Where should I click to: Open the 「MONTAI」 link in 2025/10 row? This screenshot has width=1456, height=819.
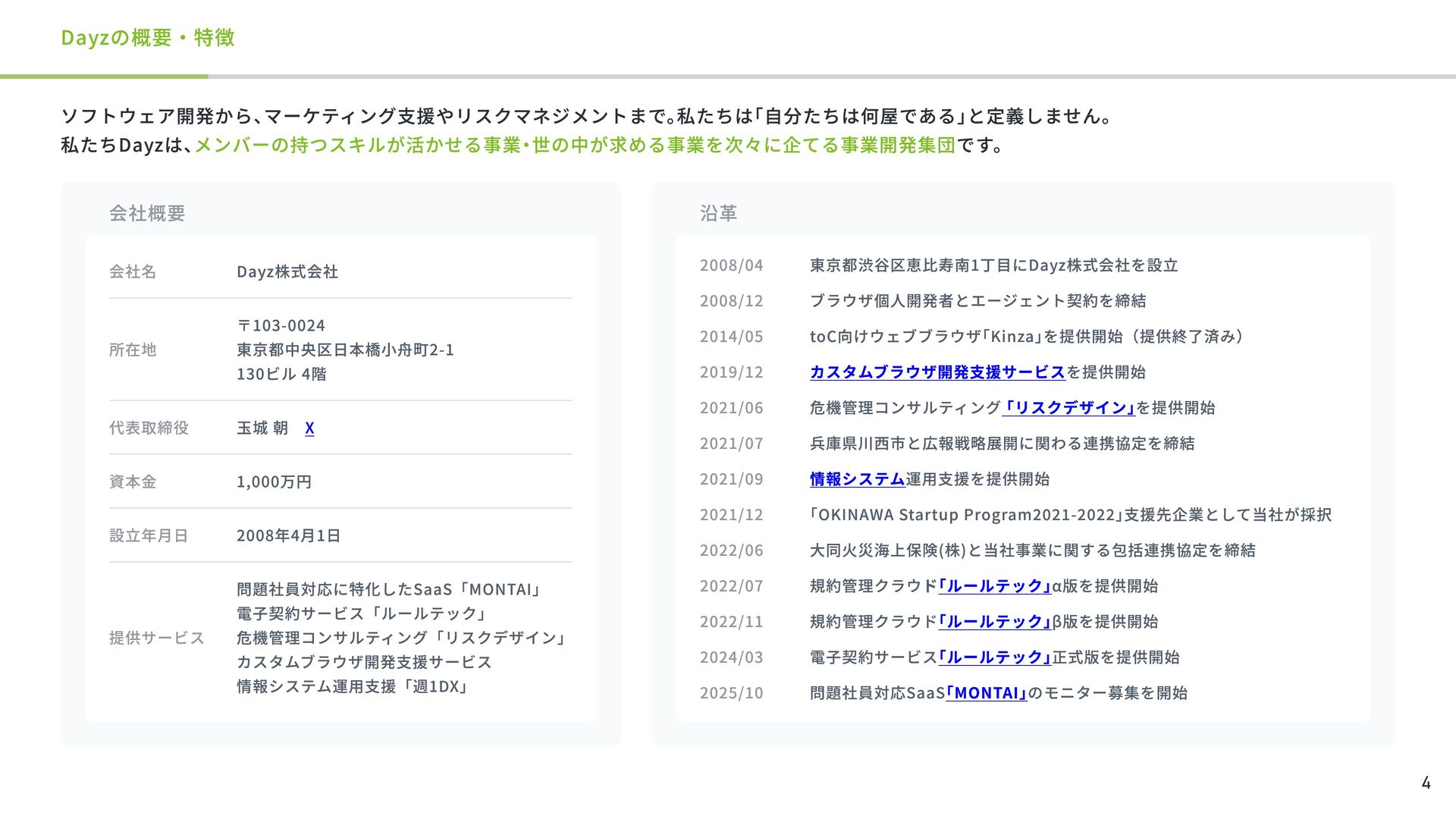pos(986,693)
